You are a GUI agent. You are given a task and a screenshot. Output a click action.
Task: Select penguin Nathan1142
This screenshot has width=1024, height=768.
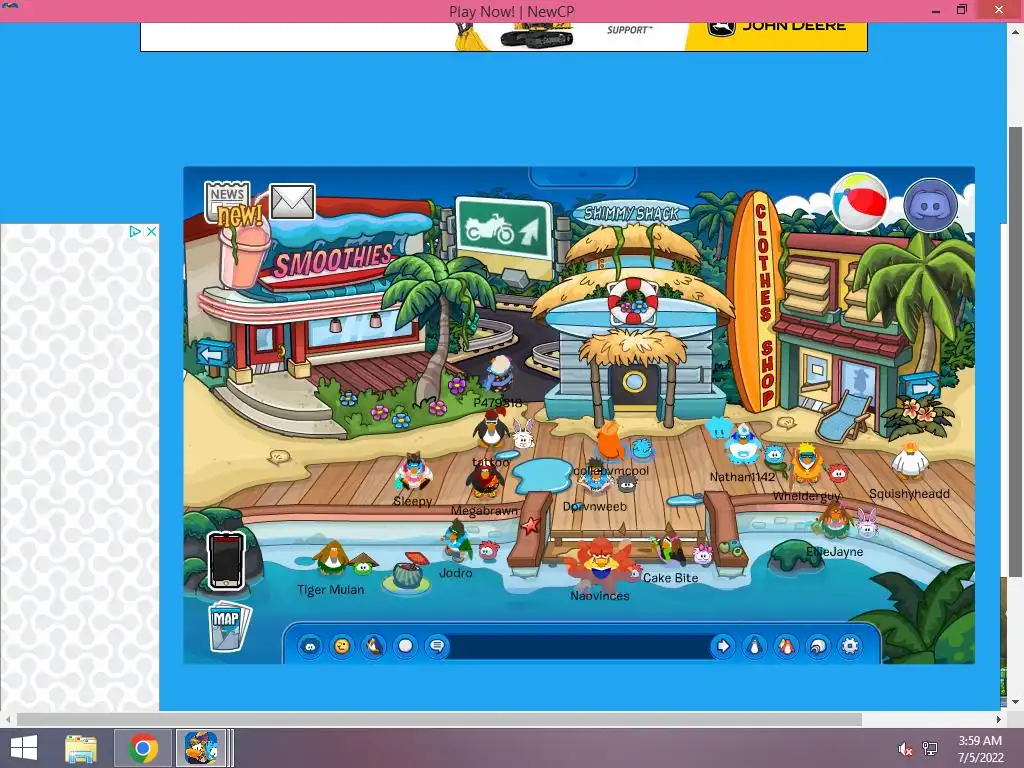[x=743, y=447]
